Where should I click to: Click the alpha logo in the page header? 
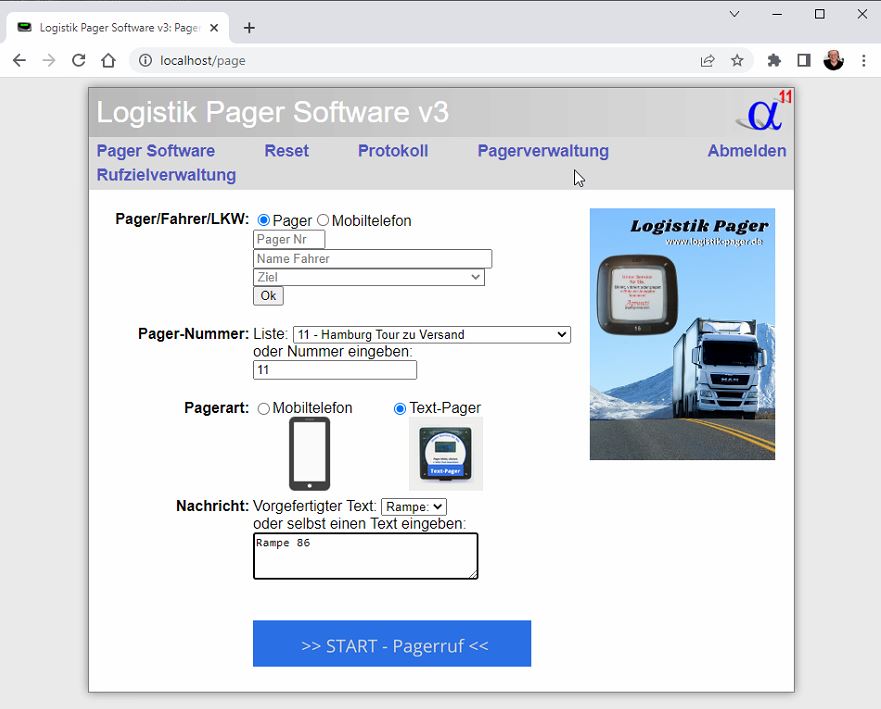coord(762,113)
